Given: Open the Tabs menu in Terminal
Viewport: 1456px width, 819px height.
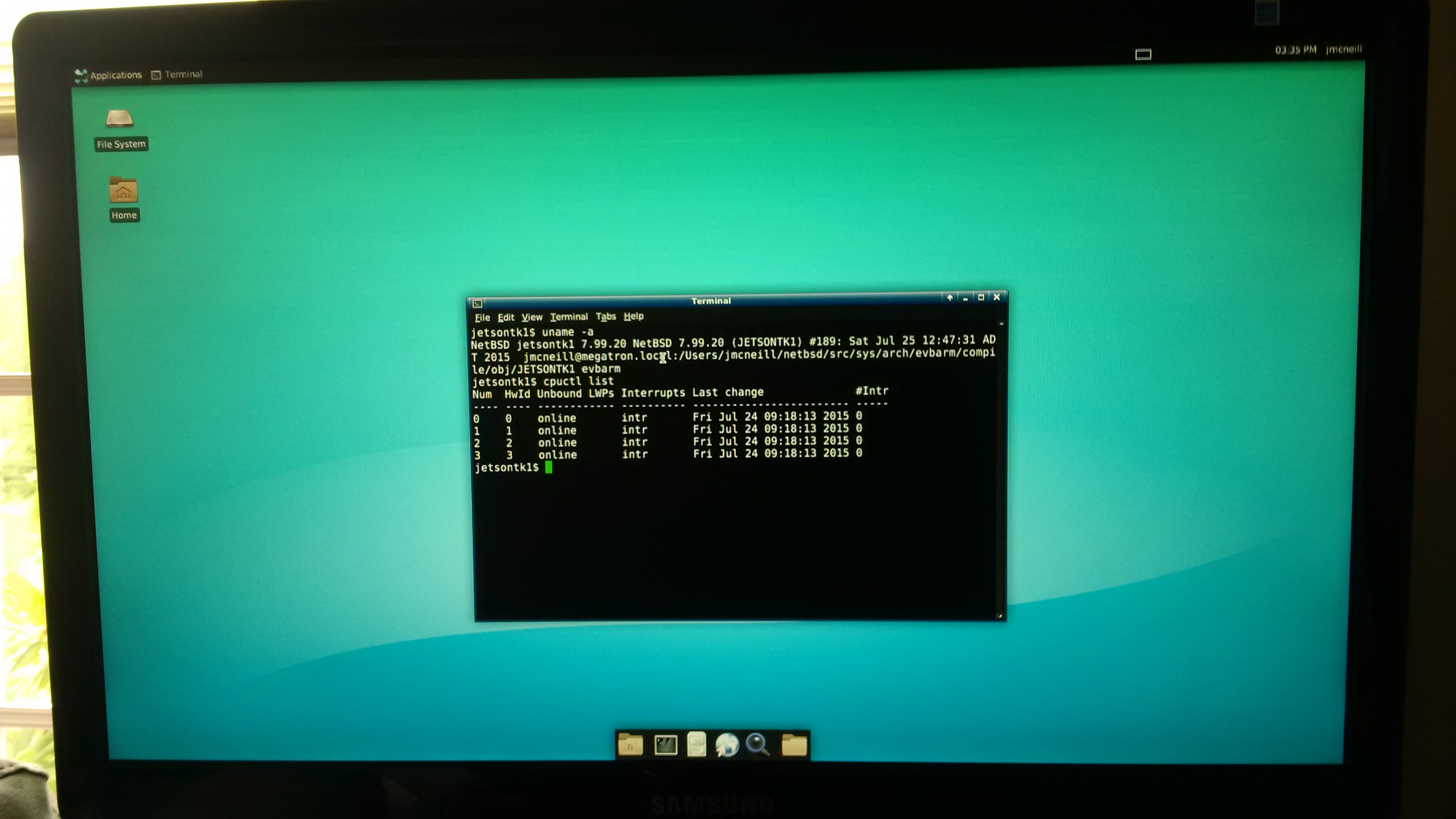Looking at the screenshot, I should pyautogui.click(x=605, y=317).
